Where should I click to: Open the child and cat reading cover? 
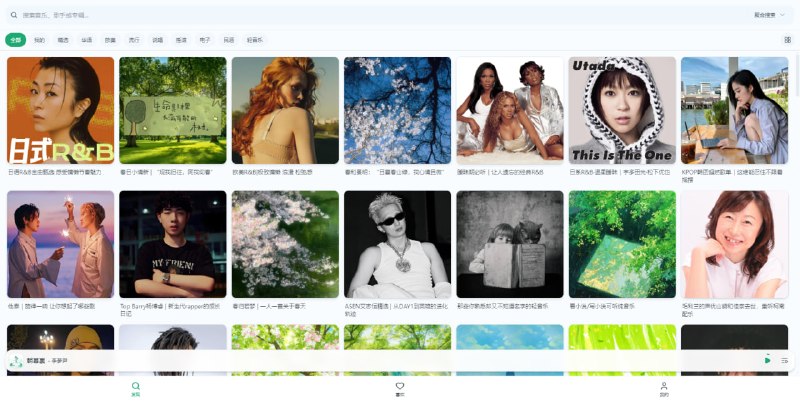click(x=510, y=244)
